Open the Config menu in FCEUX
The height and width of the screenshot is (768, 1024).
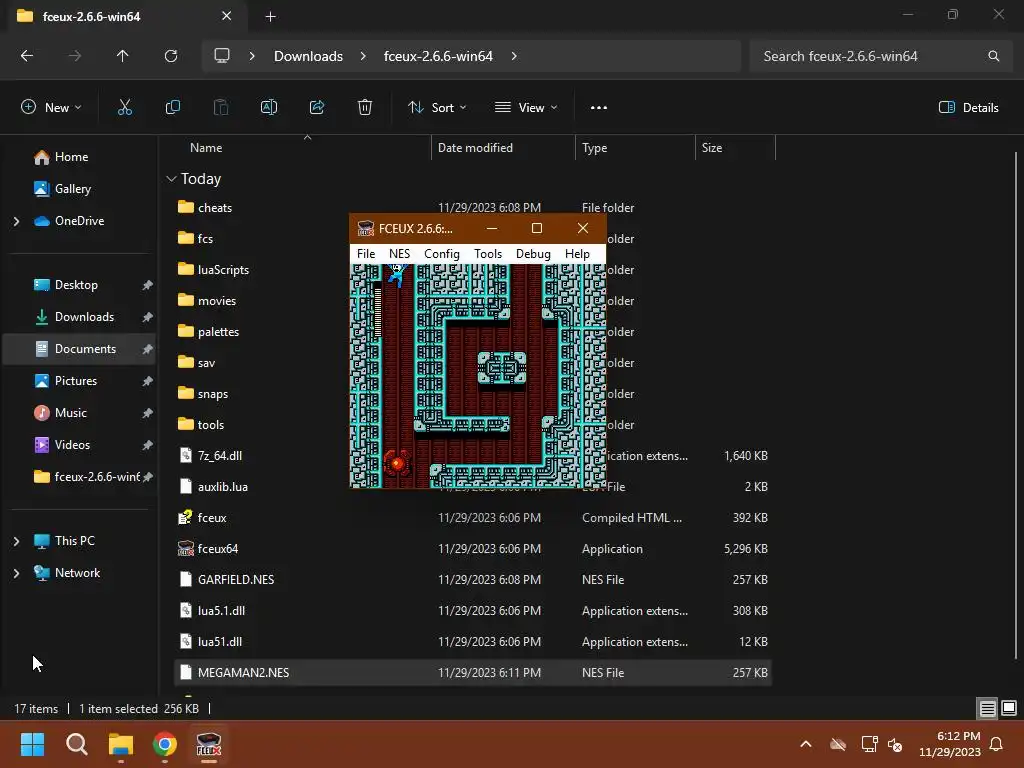[x=442, y=254]
